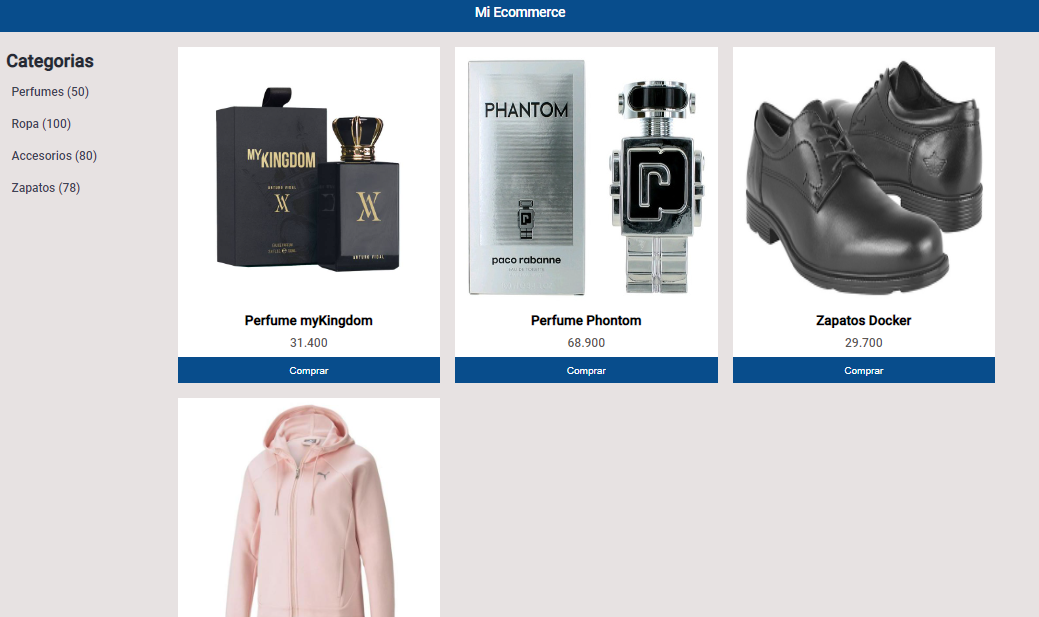Click the Mi Ecommerce header title
The image size is (1039, 617).
click(x=520, y=12)
